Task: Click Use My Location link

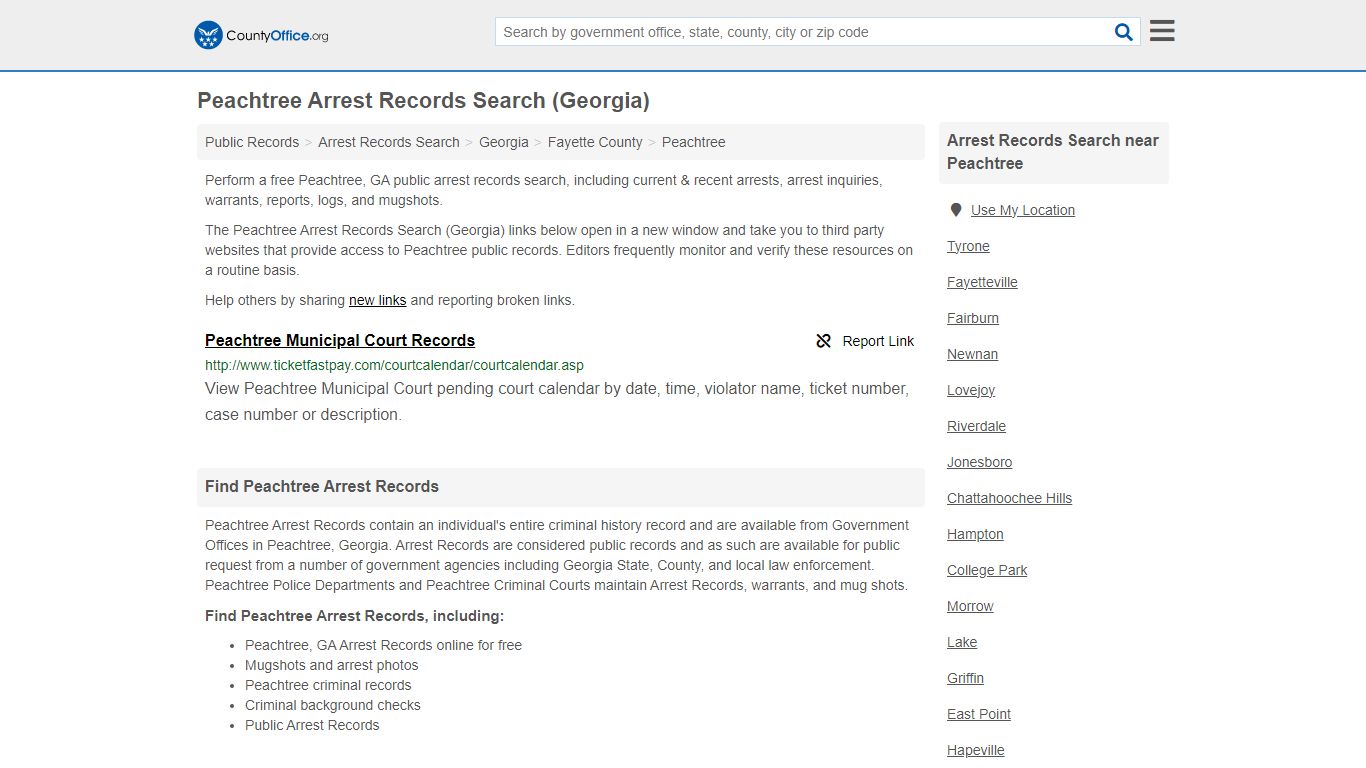Action: [x=1023, y=210]
